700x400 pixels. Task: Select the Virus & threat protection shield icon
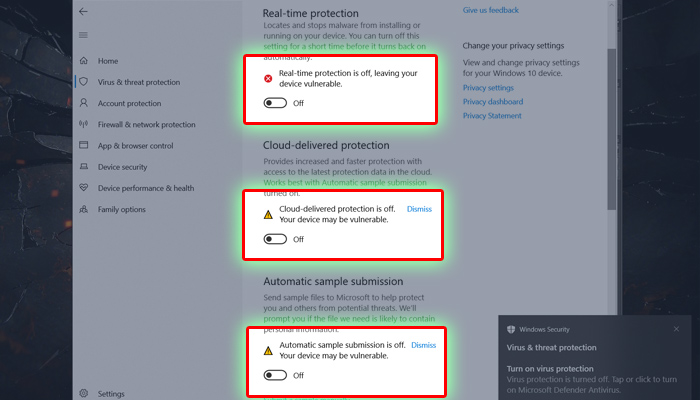click(x=83, y=82)
